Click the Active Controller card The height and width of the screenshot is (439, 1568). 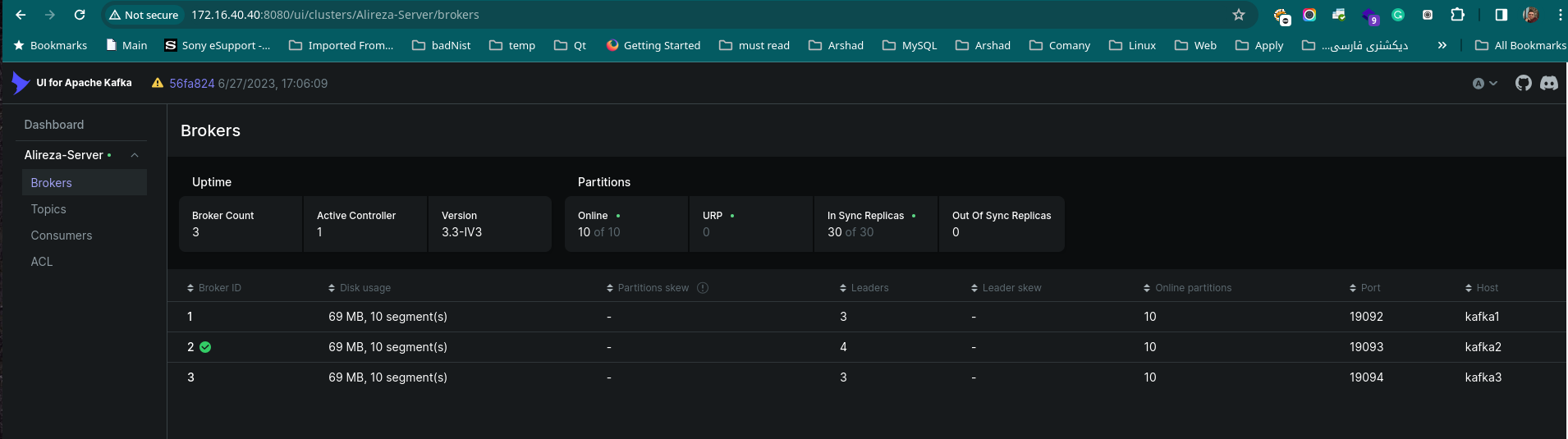click(x=365, y=224)
